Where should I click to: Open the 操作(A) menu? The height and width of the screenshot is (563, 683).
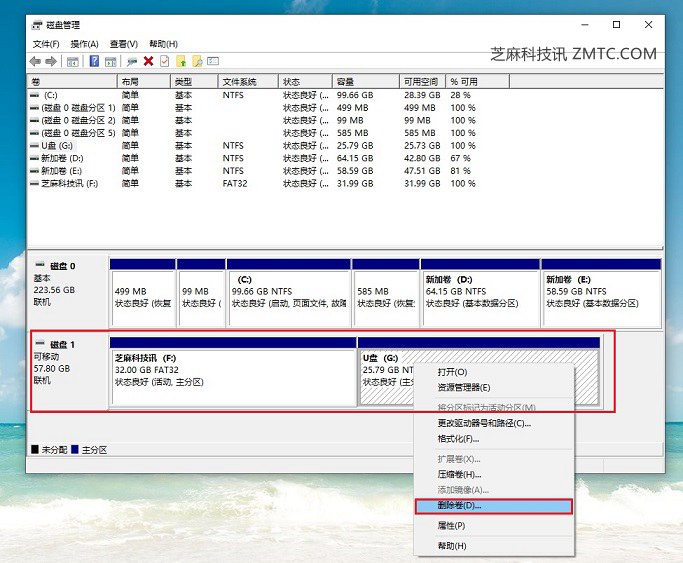click(x=84, y=44)
